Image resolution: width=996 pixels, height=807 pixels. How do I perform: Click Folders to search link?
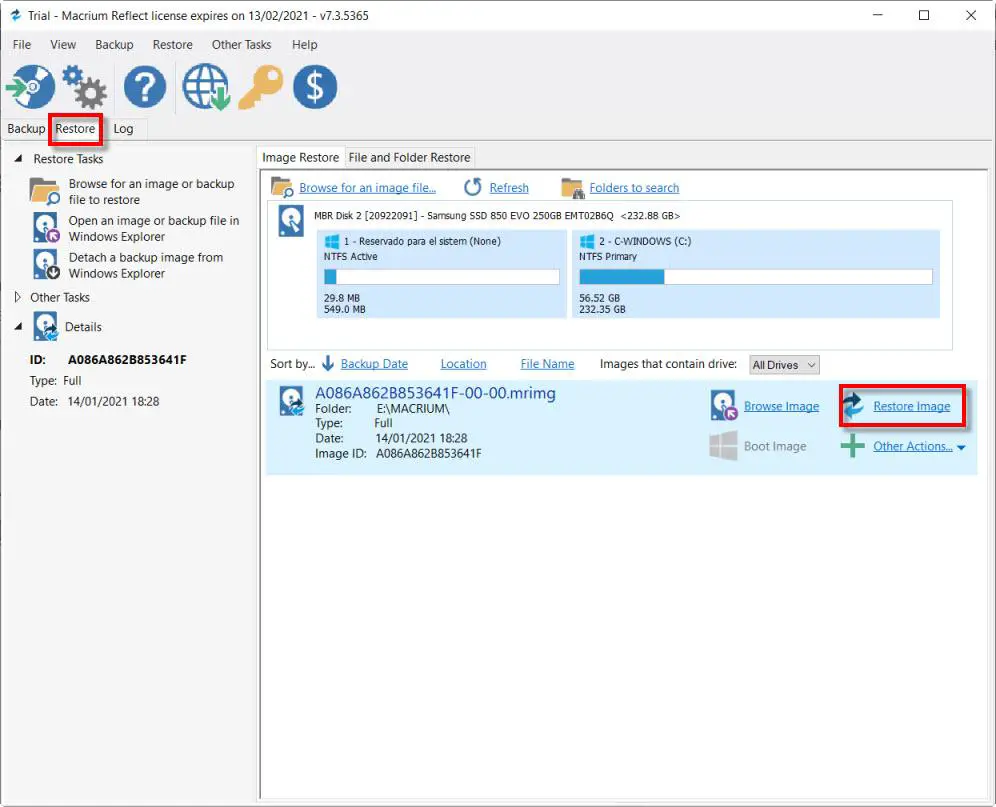pos(634,187)
